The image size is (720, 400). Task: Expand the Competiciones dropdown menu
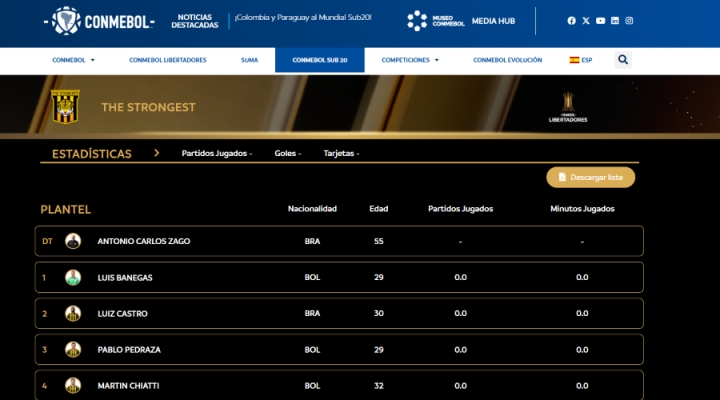[x=410, y=60]
